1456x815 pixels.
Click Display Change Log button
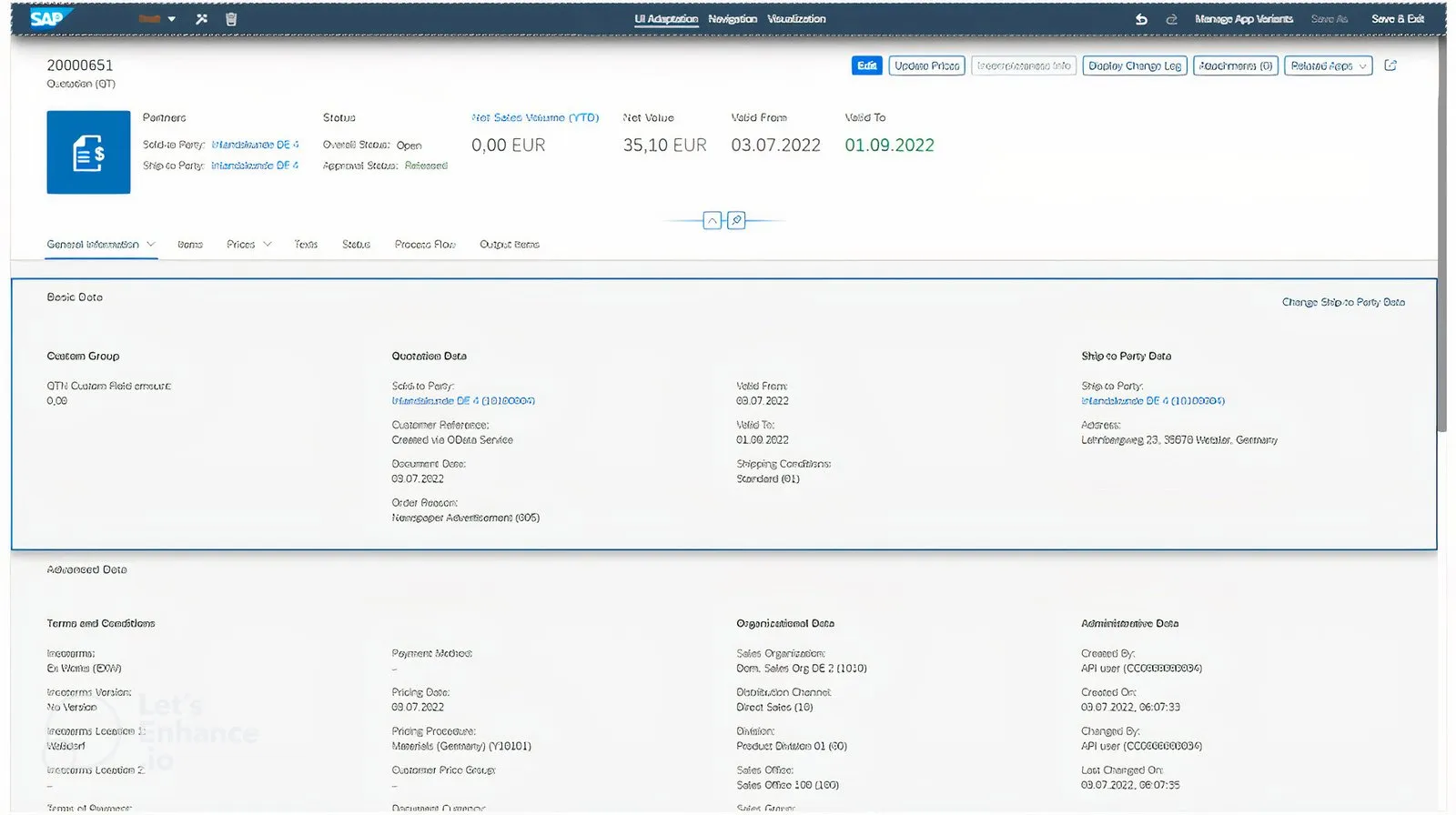1135,65
